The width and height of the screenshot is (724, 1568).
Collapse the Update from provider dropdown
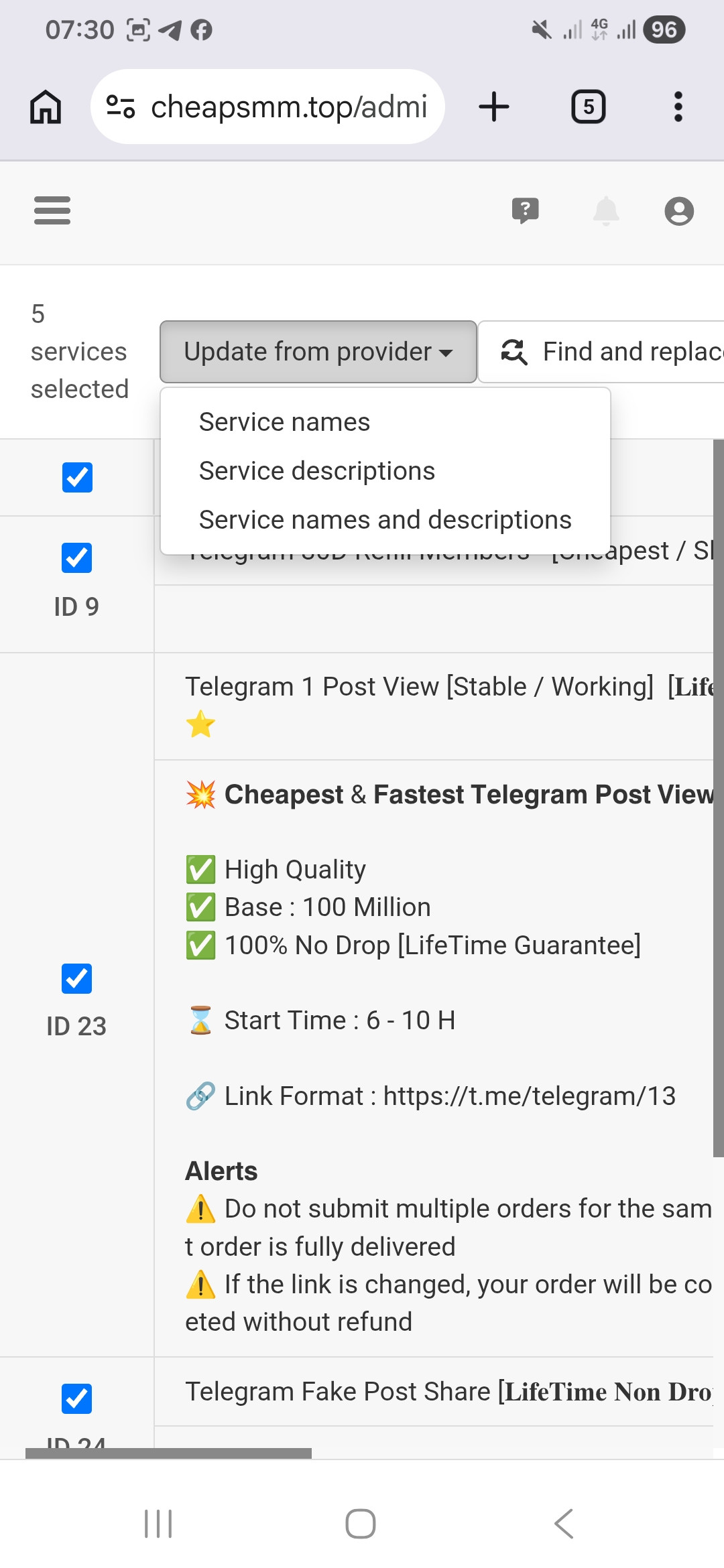point(318,352)
